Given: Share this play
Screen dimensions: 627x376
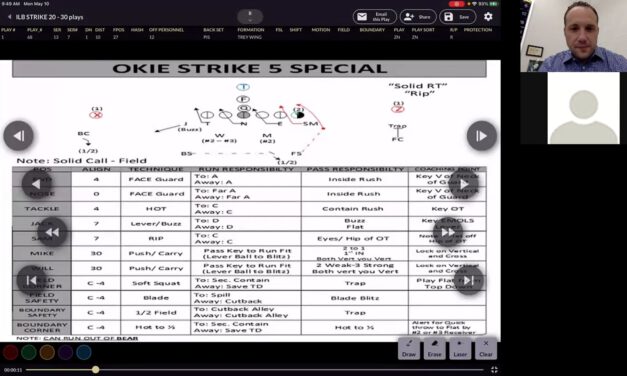Looking at the screenshot, I should click(x=418, y=17).
